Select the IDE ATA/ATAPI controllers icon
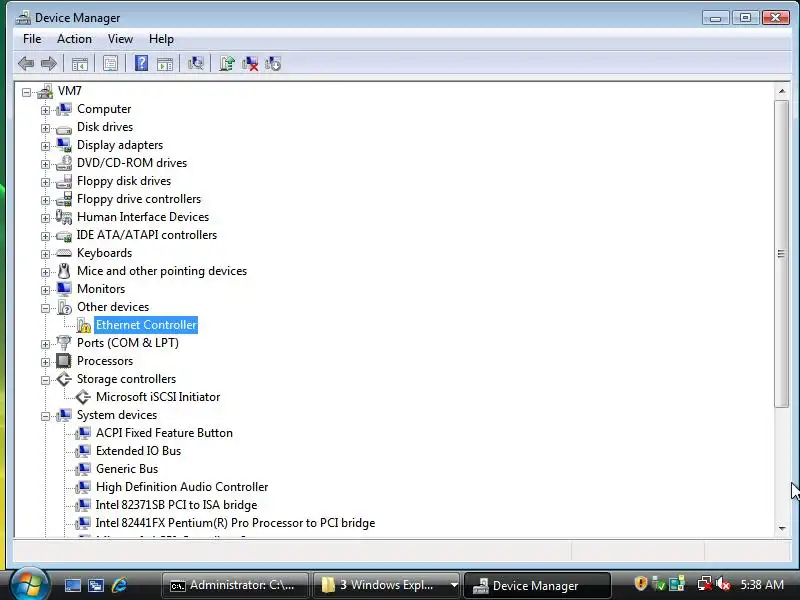The image size is (800, 600). pos(64,235)
